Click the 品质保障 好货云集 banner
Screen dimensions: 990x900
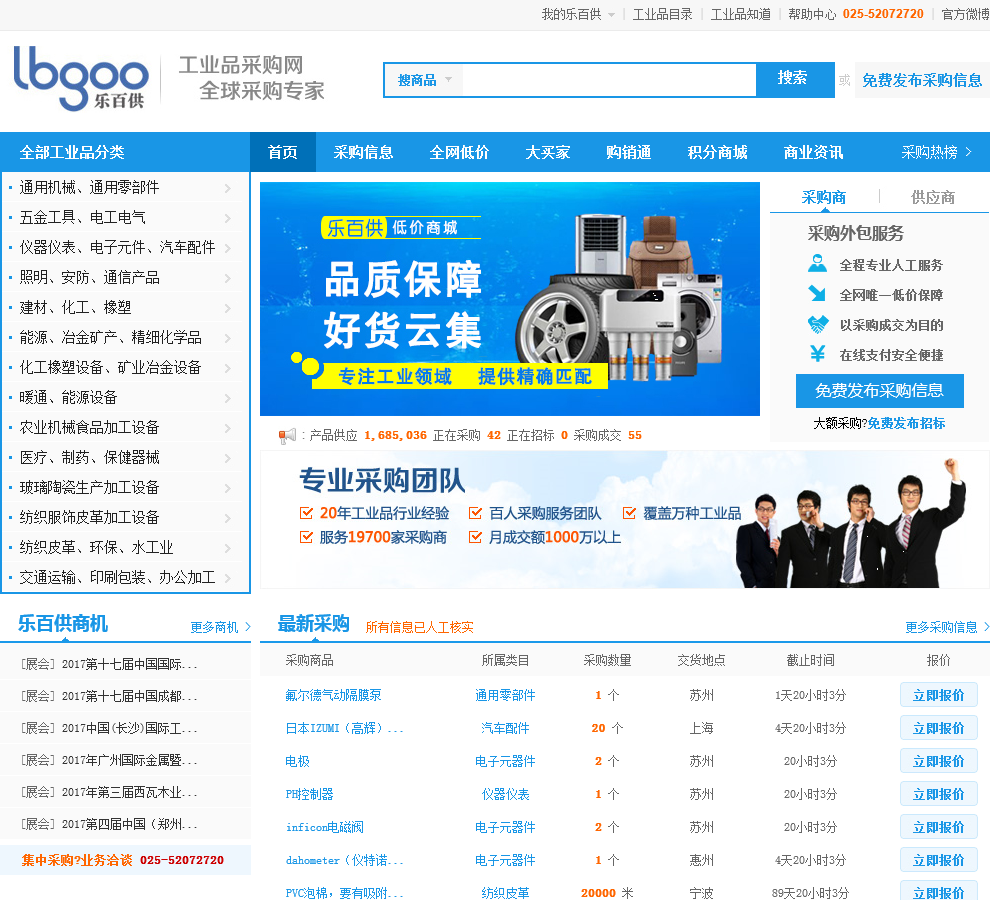pyautogui.click(x=510, y=299)
